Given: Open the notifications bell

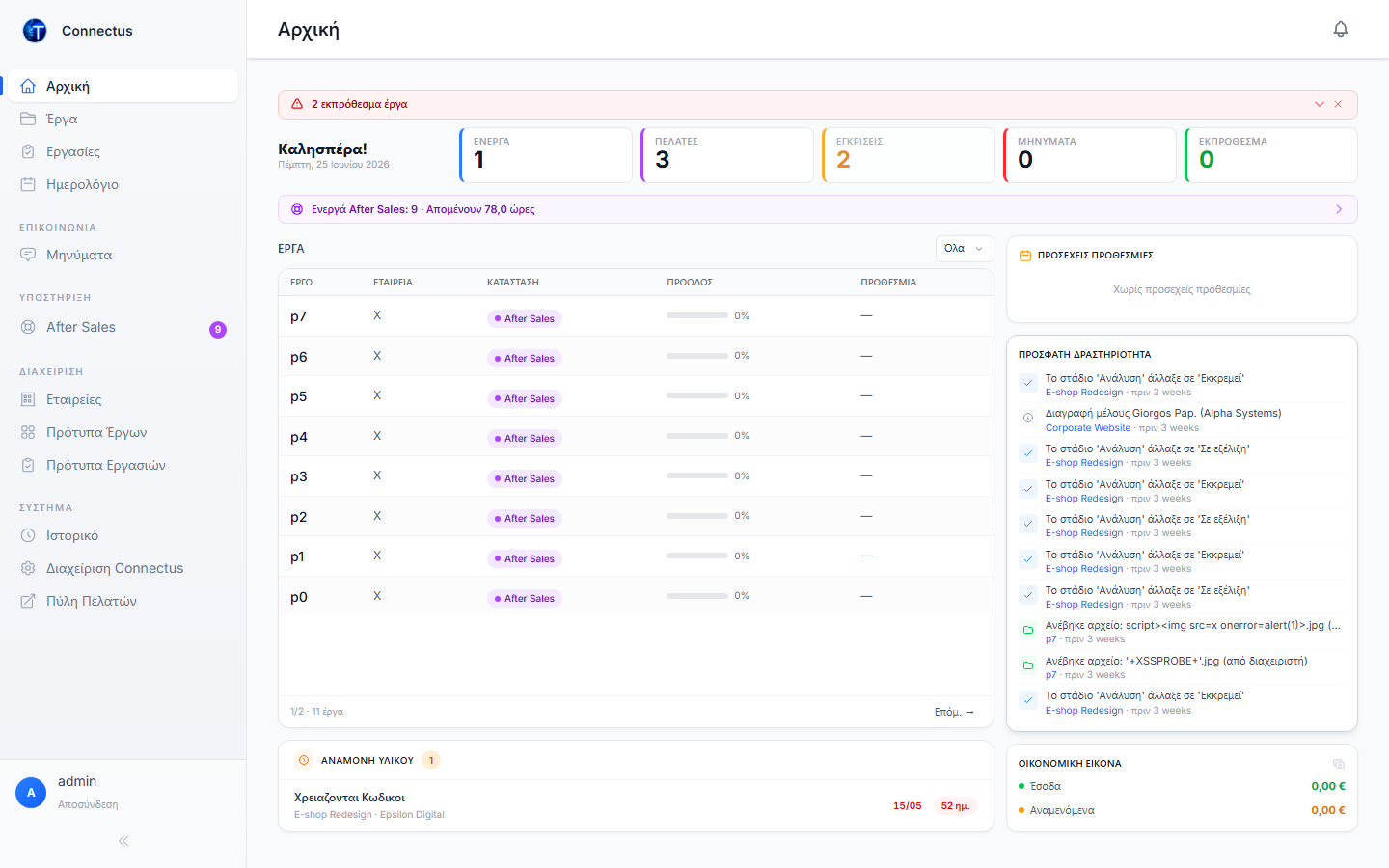Looking at the screenshot, I should point(1340,29).
